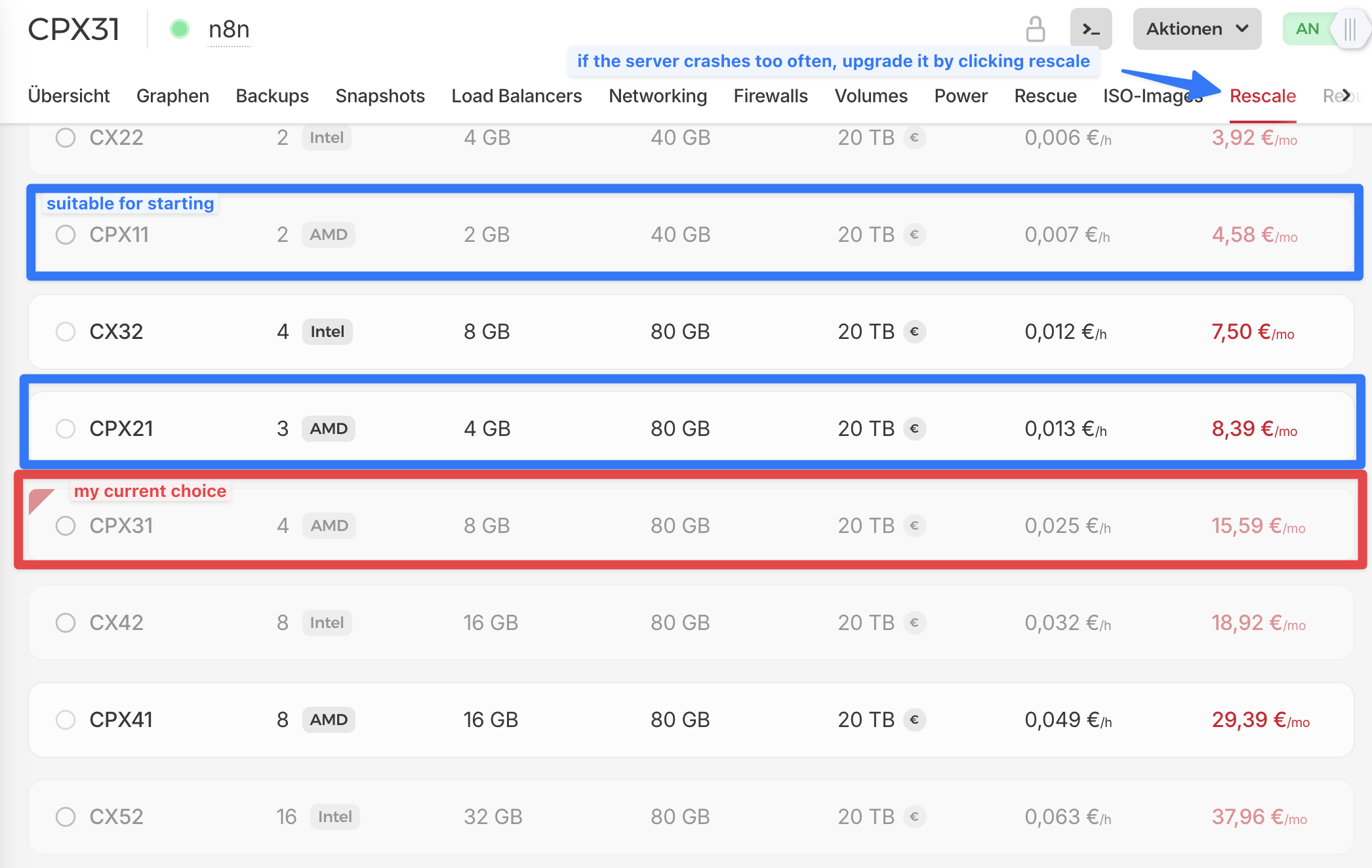Click the CX32 server type name
The image size is (1372, 868).
[116, 332]
